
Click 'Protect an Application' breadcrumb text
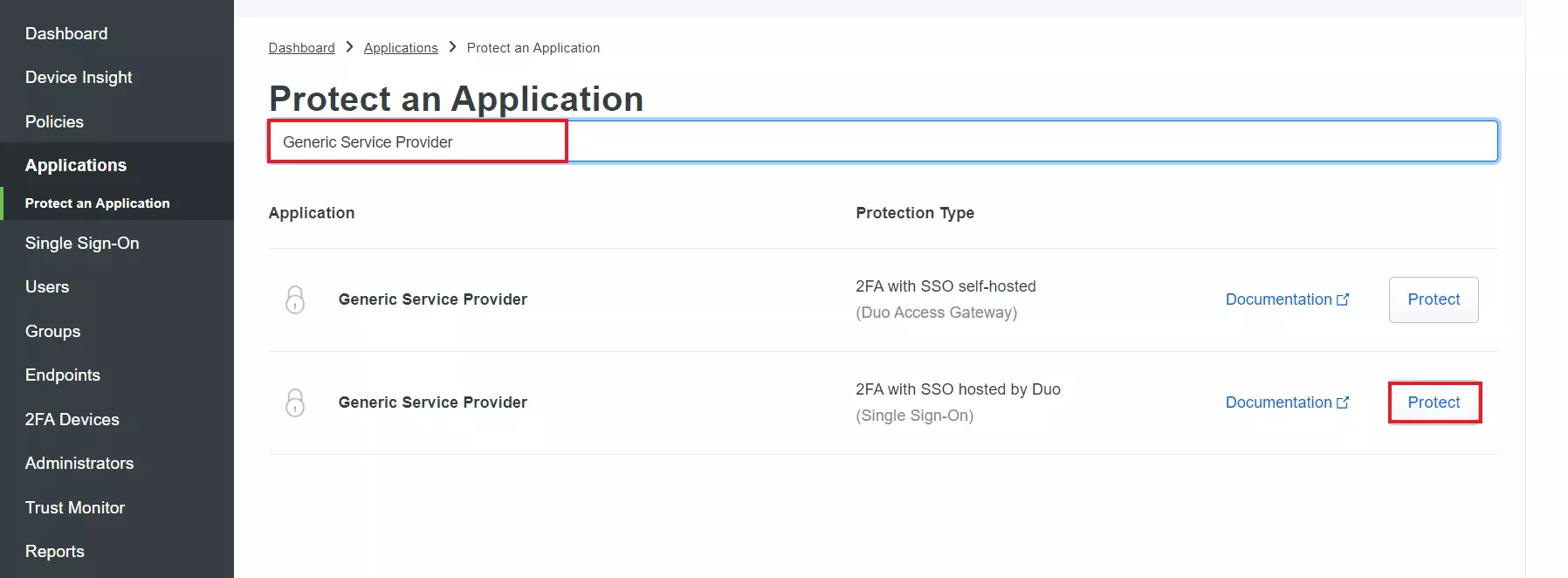point(533,47)
